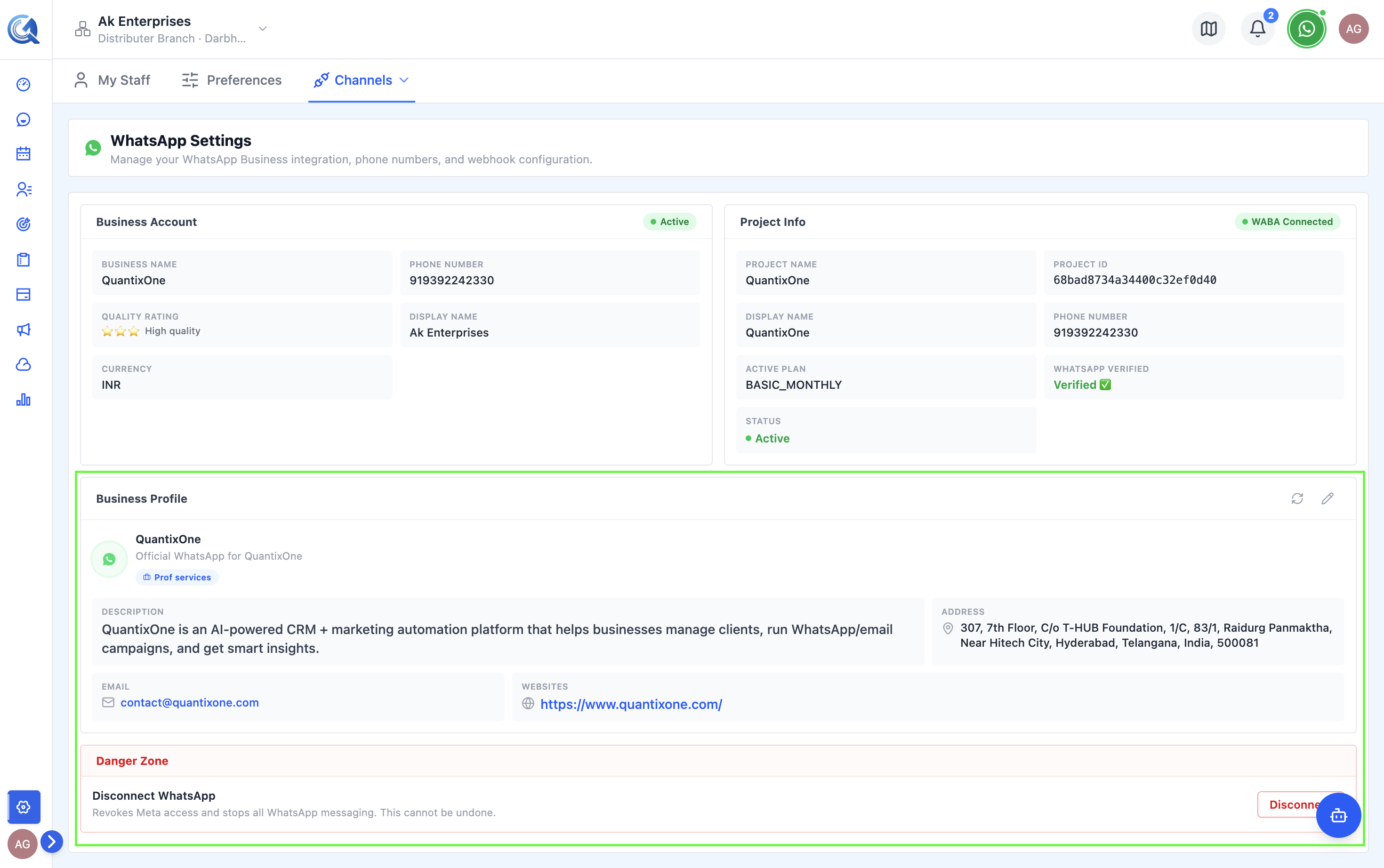
Task: Refresh the Business Profile
Action: tap(1297, 498)
